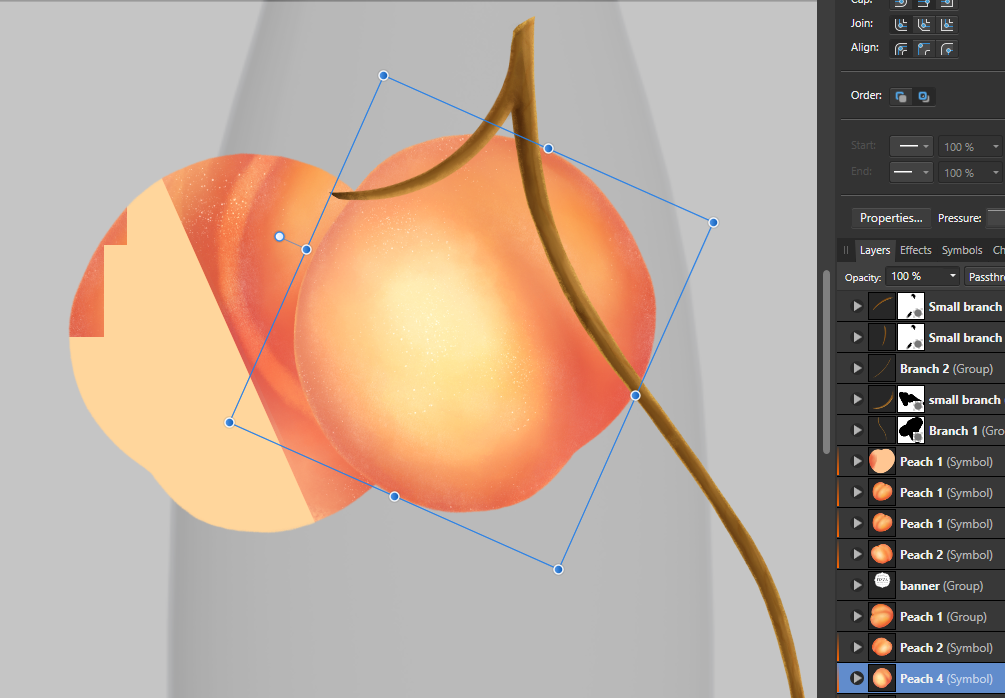Click the topmost corner handle of selection box

pos(383,76)
